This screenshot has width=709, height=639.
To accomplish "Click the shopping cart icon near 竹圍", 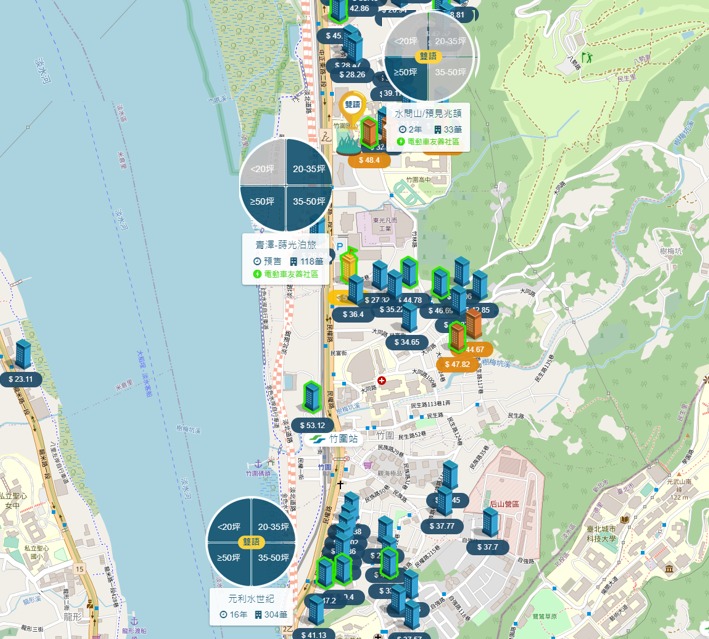I will pyautogui.click(x=368, y=465).
